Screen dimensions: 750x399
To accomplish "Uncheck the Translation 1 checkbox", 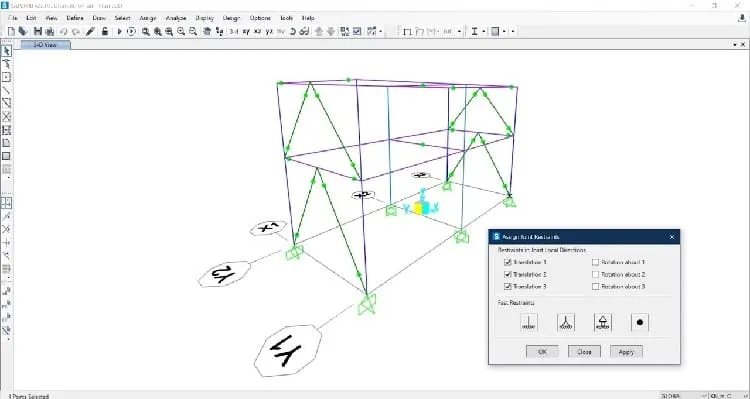I will pos(507,262).
